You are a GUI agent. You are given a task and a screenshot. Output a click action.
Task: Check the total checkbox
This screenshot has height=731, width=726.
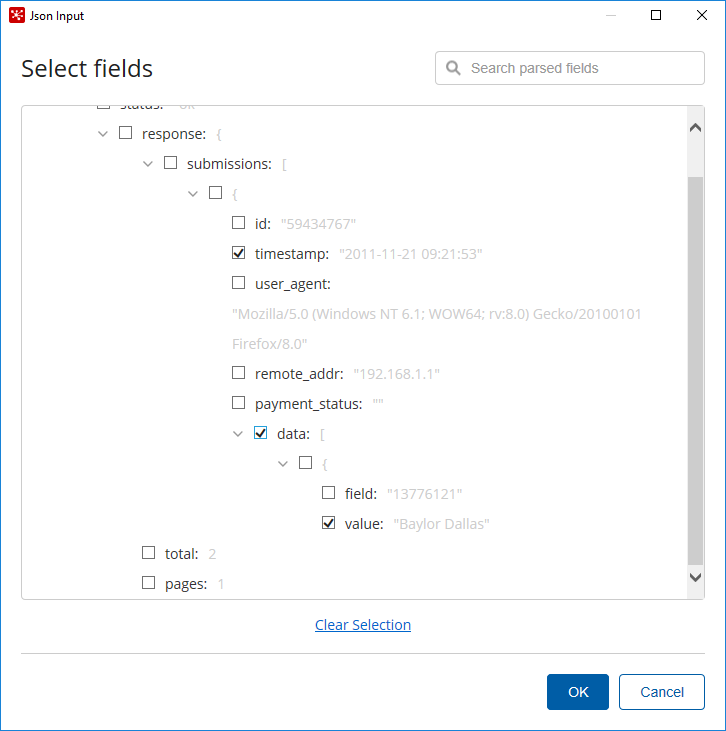(x=148, y=552)
